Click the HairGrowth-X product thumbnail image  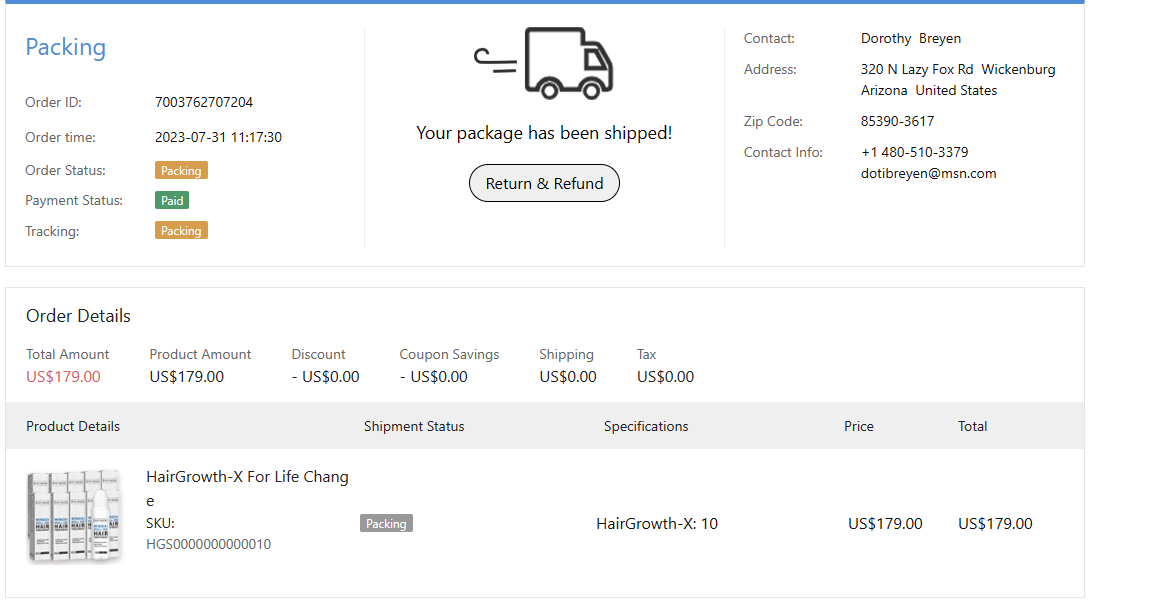pyautogui.click(x=74, y=517)
